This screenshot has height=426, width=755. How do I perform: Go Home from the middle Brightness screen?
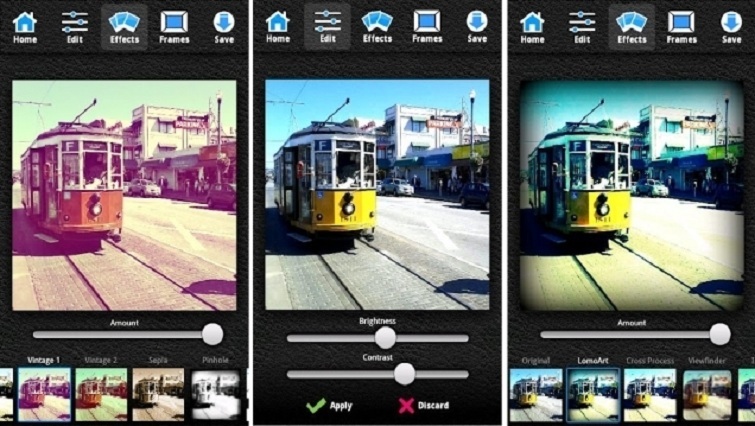[x=278, y=26]
